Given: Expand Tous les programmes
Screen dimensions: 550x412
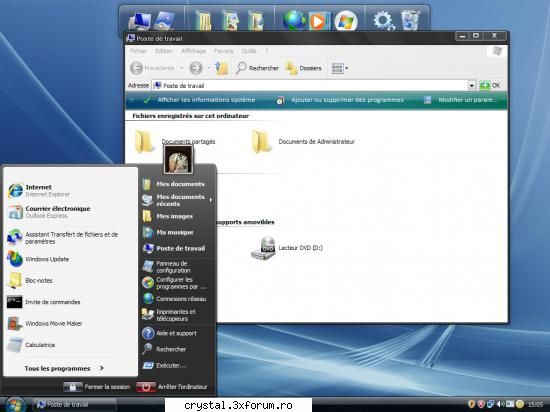Looking at the screenshot, I should (x=64, y=368).
